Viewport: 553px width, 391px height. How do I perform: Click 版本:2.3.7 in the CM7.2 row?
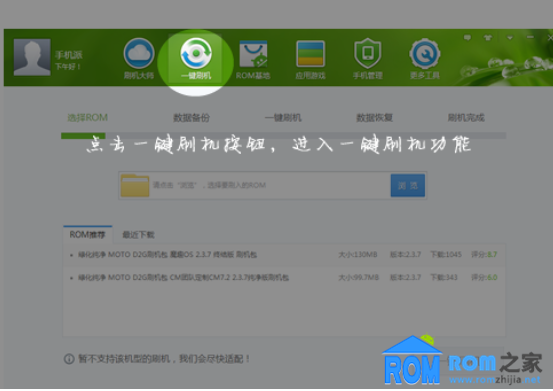[405, 277]
